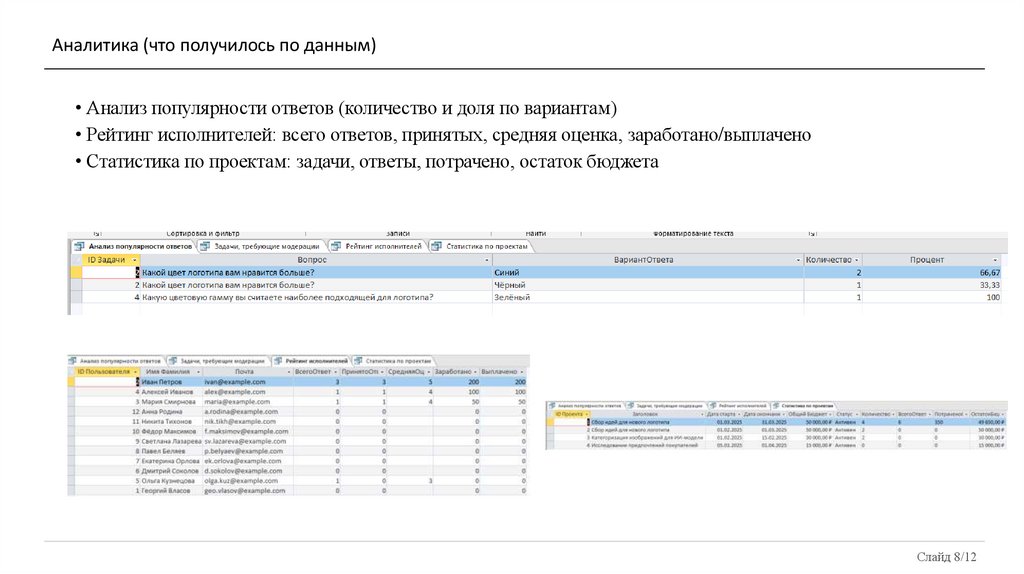Click the 'Синий' answer cell
This screenshot has width=1024, height=574.
648,272
